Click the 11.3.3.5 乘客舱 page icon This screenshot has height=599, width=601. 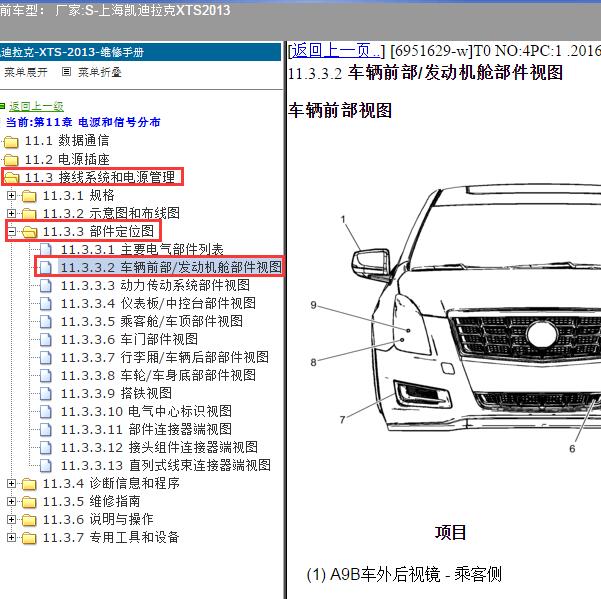pyautogui.click(x=46, y=322)
